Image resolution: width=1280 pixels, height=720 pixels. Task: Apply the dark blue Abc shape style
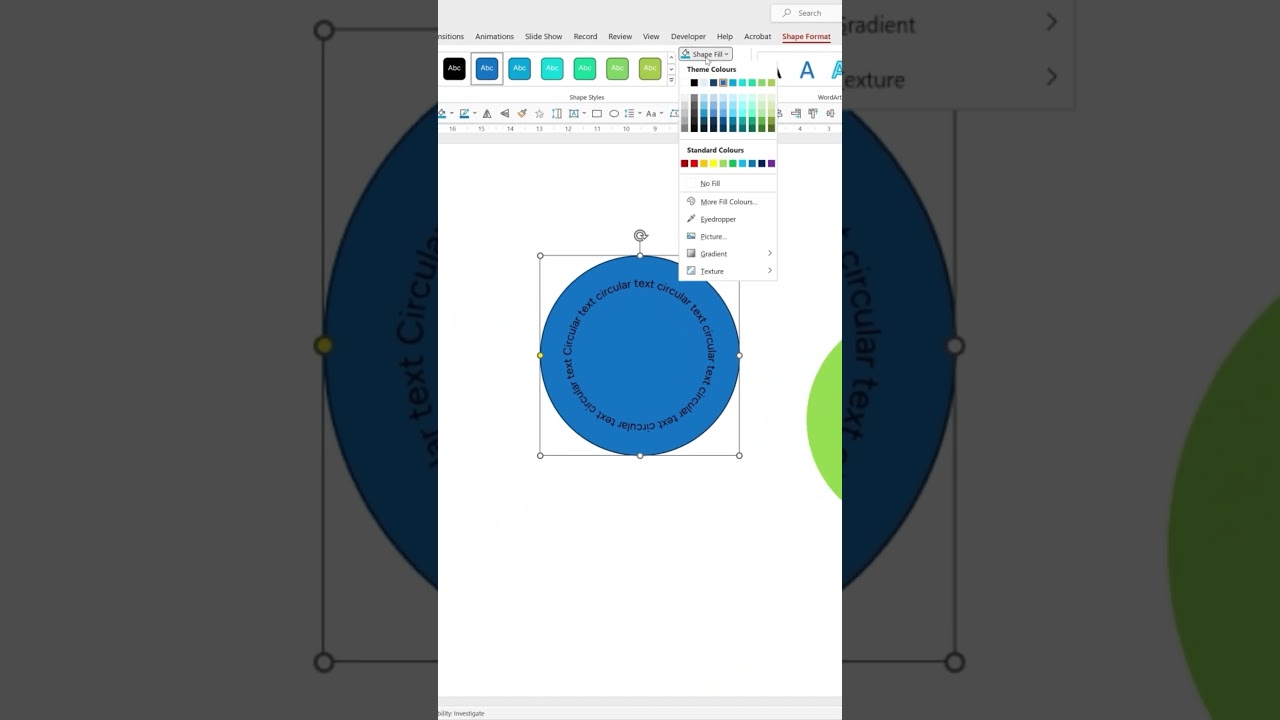(x=487, y=68)
